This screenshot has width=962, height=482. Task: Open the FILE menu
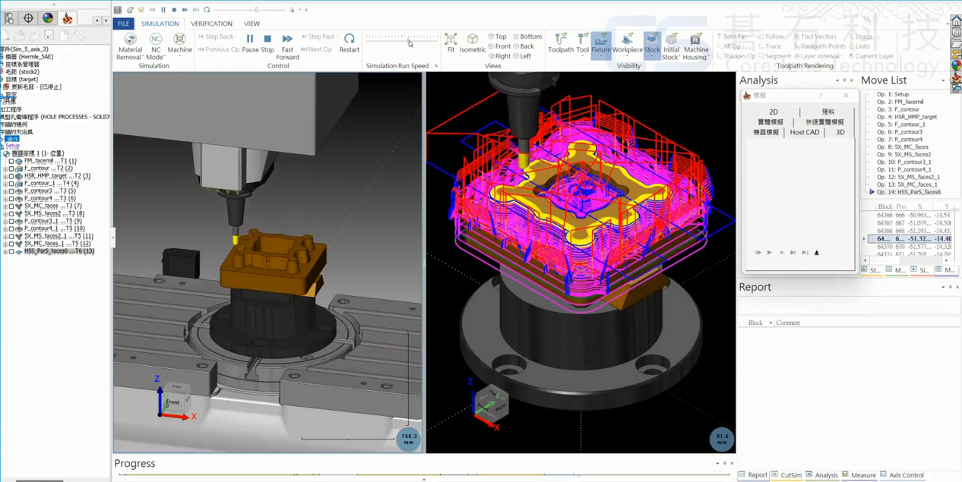[x=123, y=24]
